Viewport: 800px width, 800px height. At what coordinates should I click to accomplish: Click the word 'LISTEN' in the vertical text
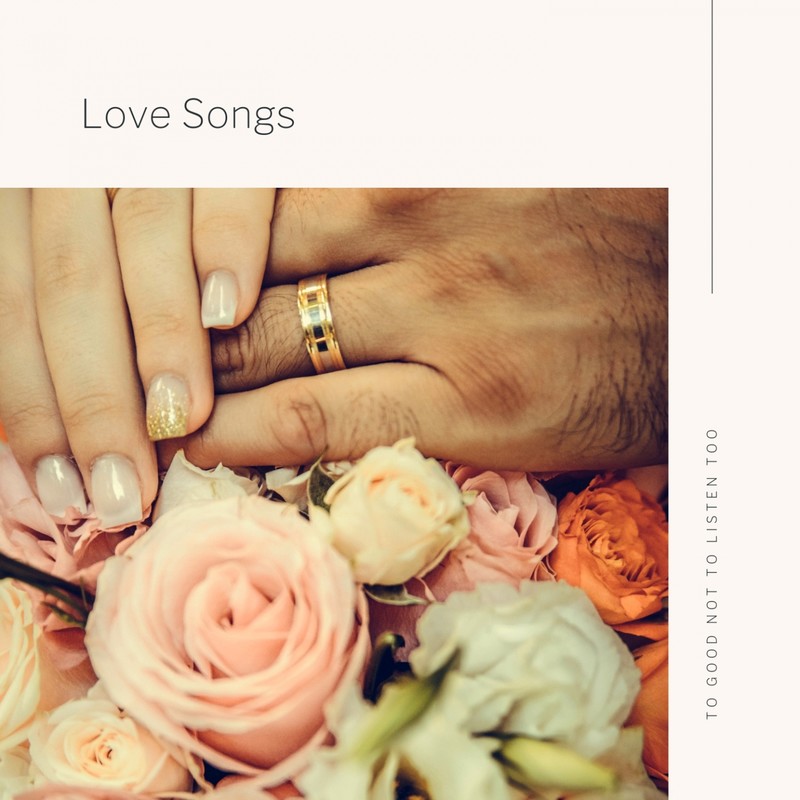click(x=712, y=510)
